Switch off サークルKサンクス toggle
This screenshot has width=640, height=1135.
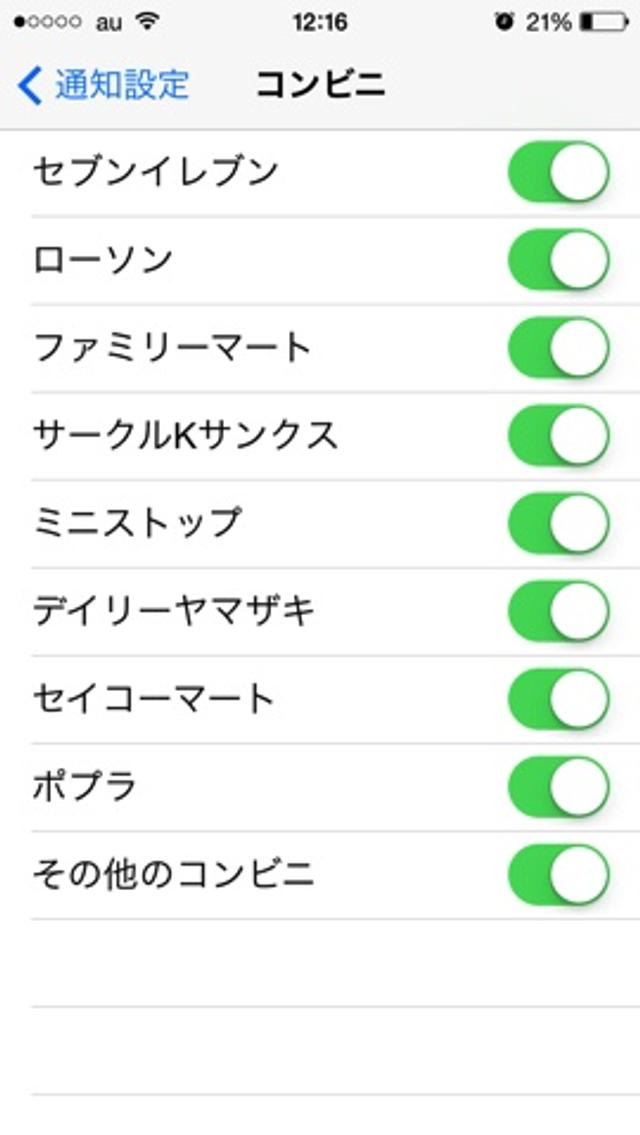558,436
